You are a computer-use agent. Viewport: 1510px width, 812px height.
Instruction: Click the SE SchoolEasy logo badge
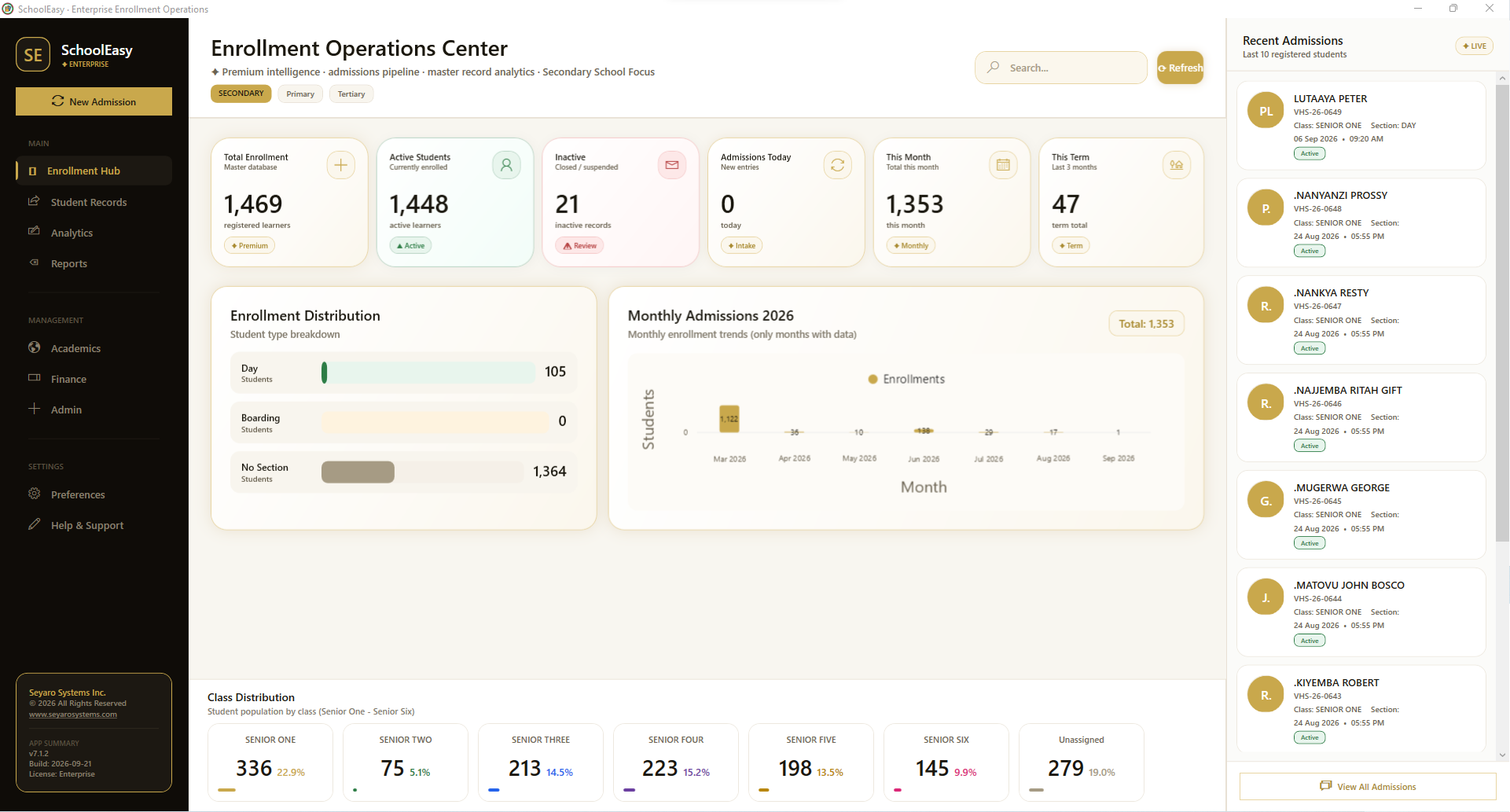pyautogui.click(x=33, y=54)
